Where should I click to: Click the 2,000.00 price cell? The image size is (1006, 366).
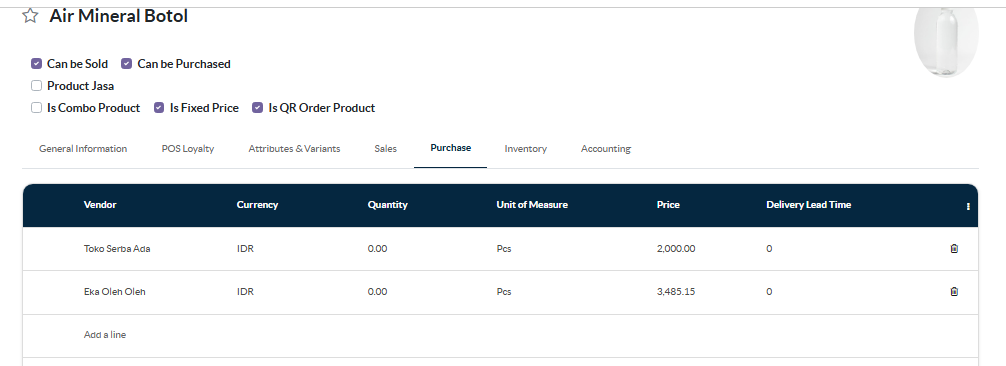(676, 248)
